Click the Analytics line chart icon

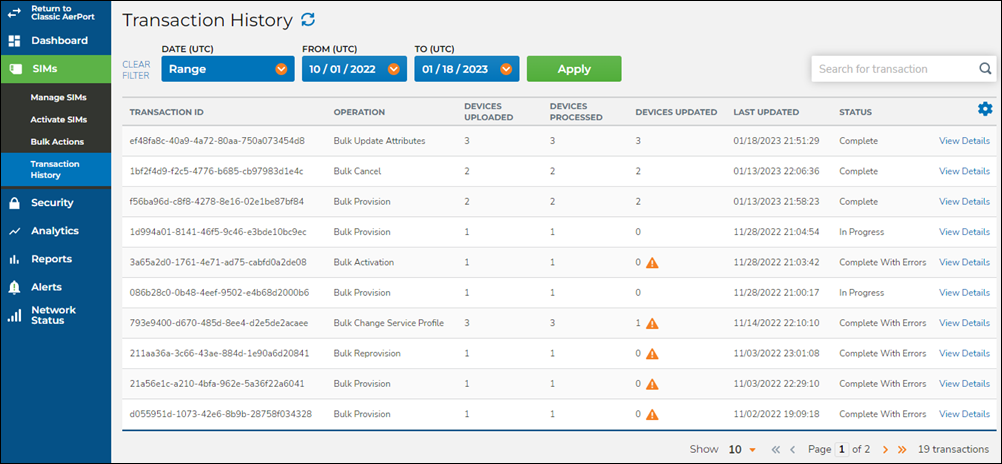14,231
